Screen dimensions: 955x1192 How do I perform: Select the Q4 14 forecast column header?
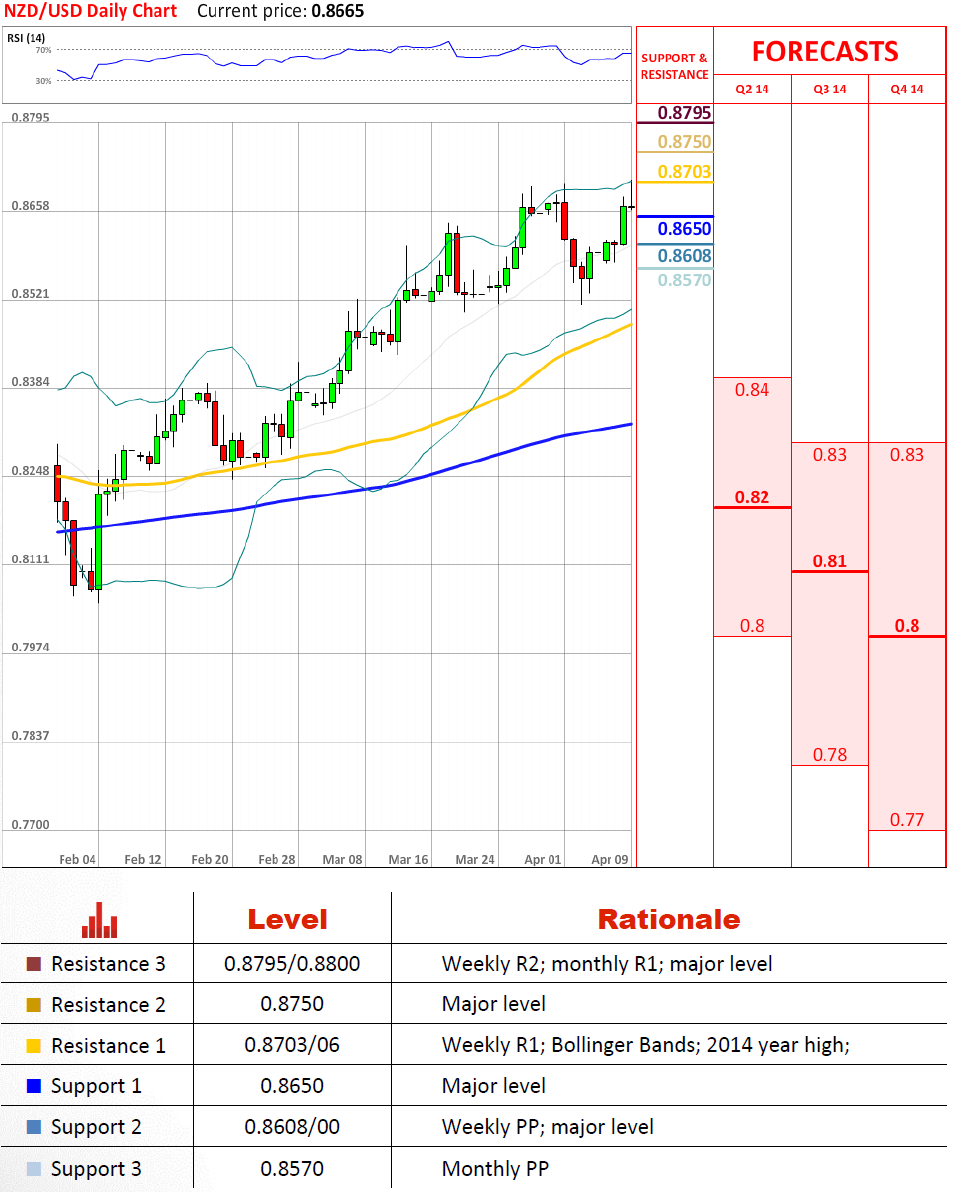coord(906,89)
